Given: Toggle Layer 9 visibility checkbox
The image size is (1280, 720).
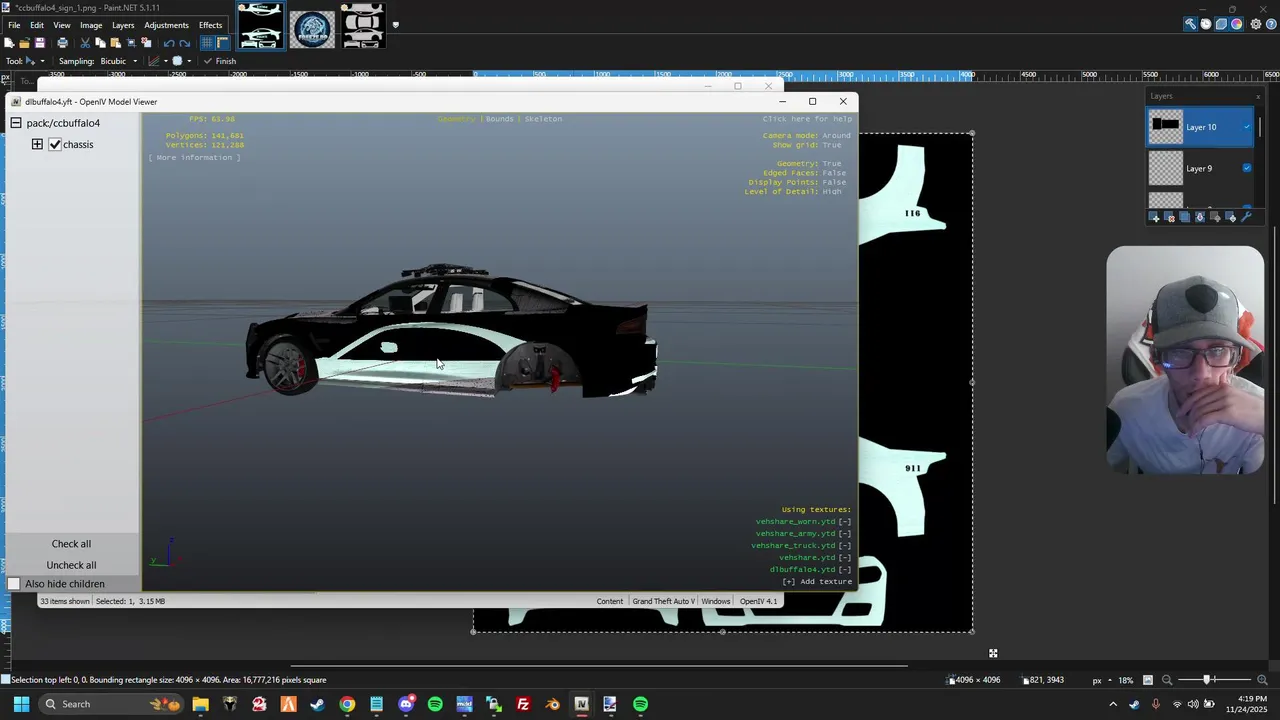Looking at the screenshot, I should (x=1247, y=168).
